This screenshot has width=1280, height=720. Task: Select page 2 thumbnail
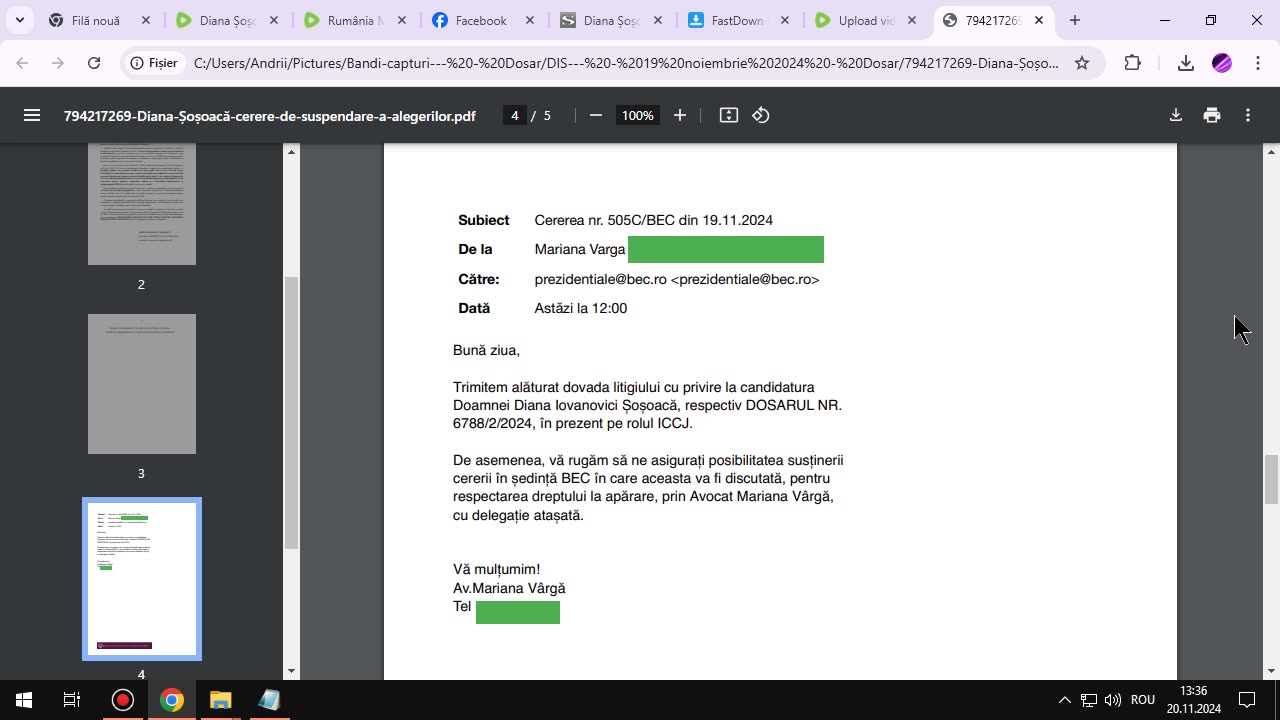(142, 204)
